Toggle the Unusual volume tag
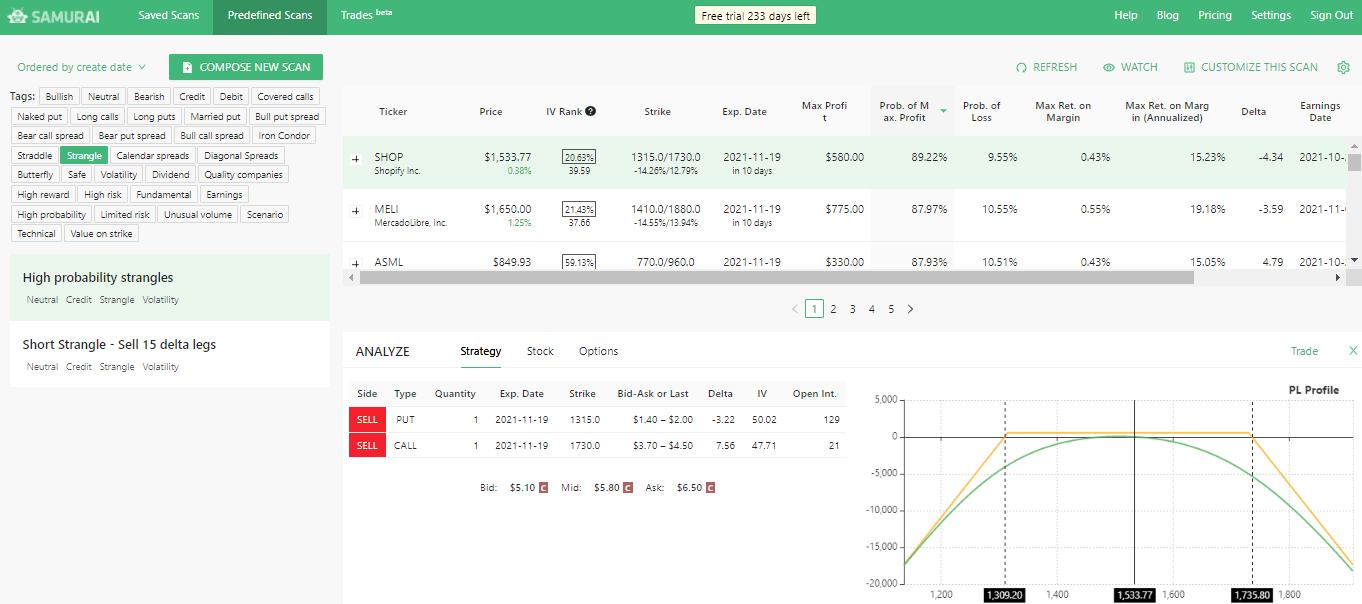The height and width of the screenshot is (604, 1362). click(x=197, y=214)
